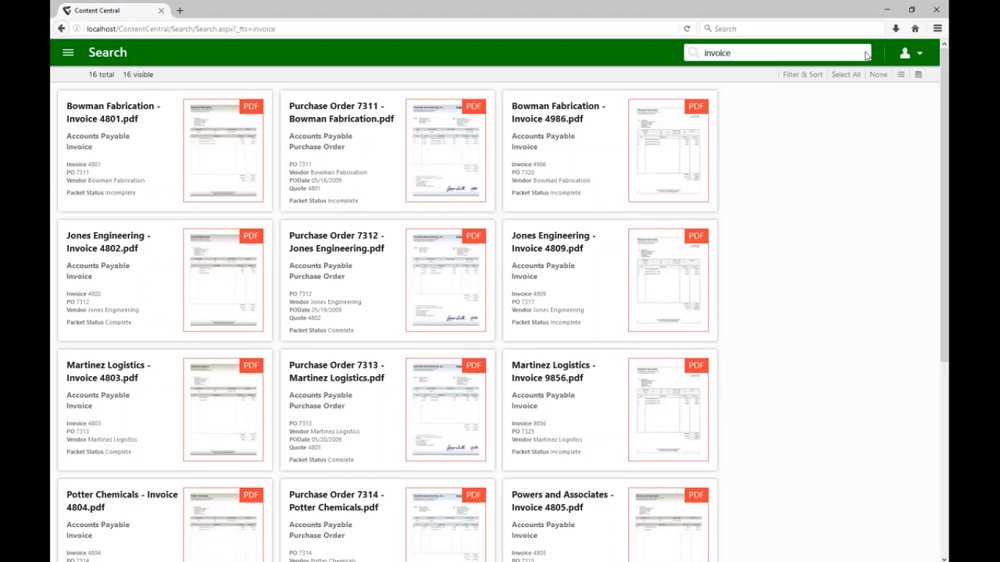Click PDF badge on Invoice 4802 card
The image size is (1000, 562).
pyautogui.click(x=251, y=236)
